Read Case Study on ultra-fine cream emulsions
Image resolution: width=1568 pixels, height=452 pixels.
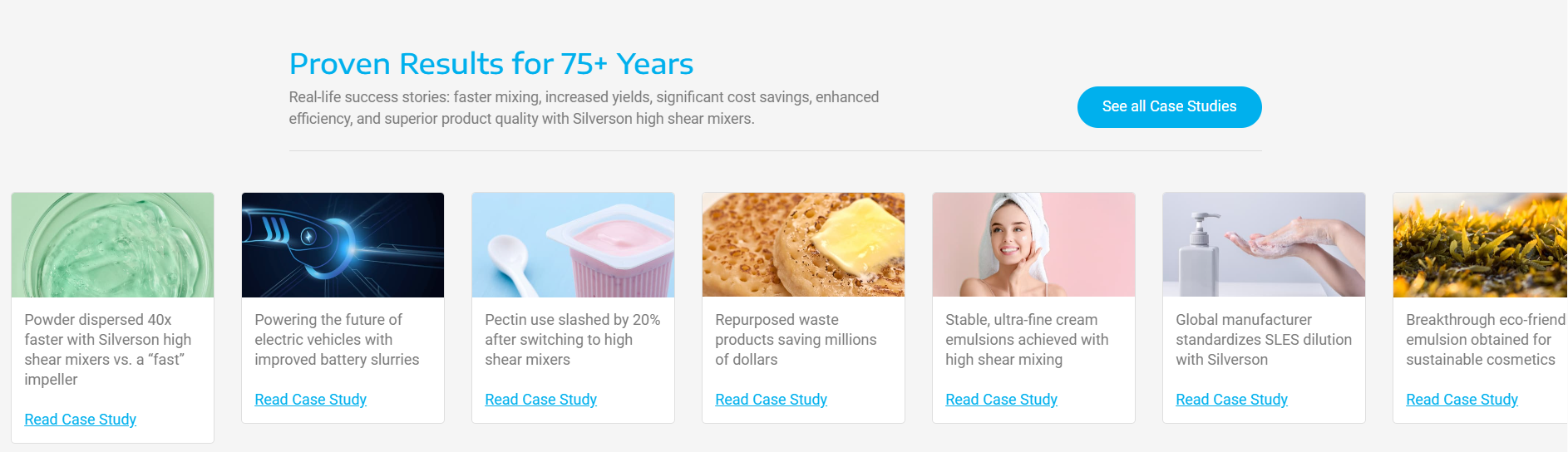pos(1002,400)
